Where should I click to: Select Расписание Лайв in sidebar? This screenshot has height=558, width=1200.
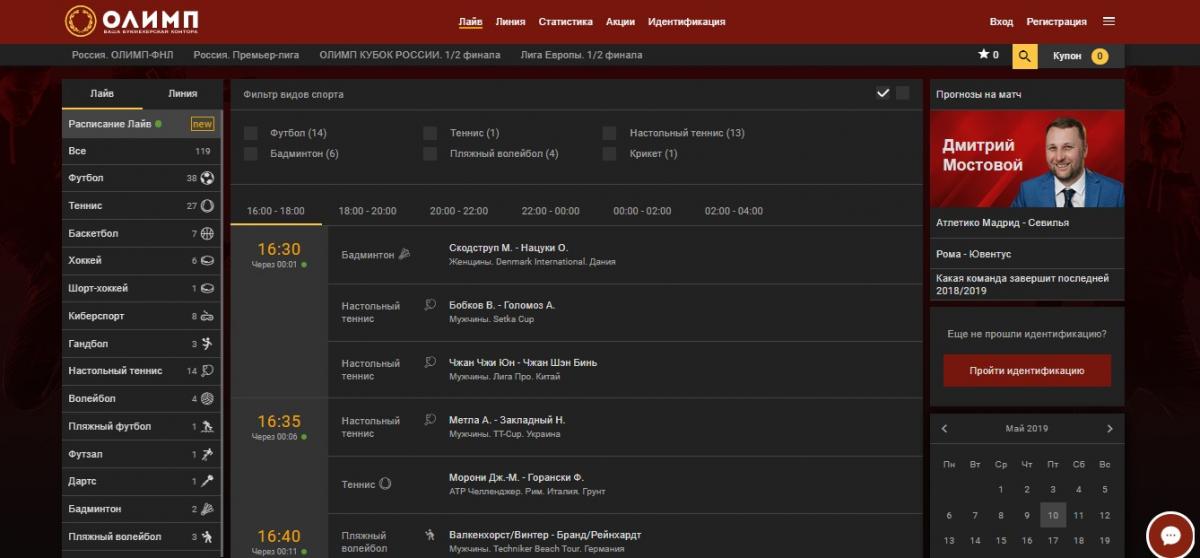140,124
